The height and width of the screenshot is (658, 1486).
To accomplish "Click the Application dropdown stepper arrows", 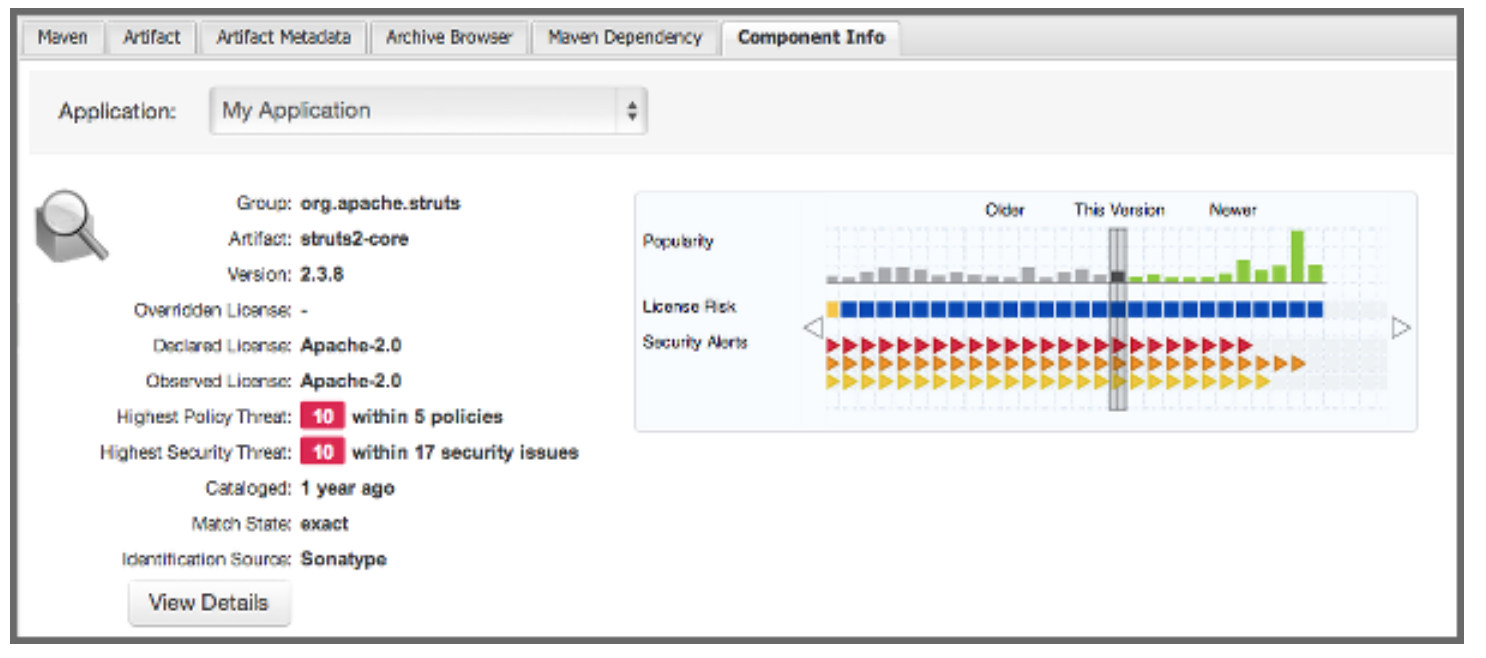I will coord(631,111).
